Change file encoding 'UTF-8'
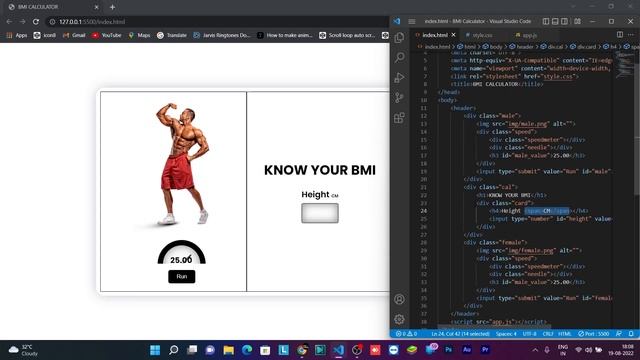This screenshot has width=640, height=360. pyautogui.click(x=529, y=334)
